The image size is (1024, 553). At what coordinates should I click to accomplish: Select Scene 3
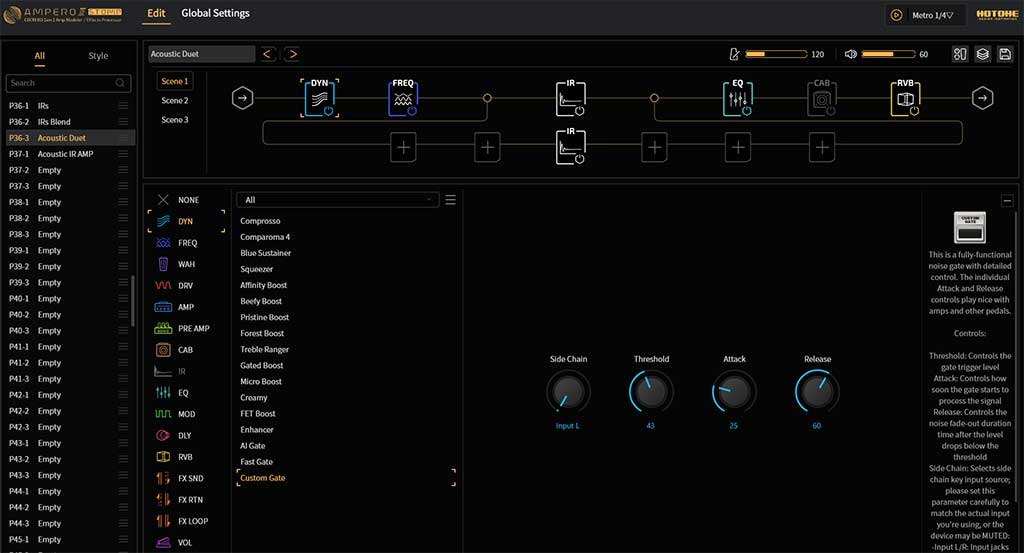tap(174, 120)
